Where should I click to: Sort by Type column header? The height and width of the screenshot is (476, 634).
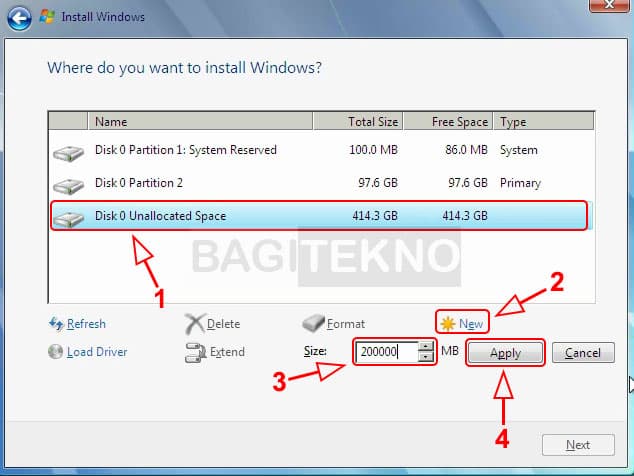[x=543, y=121]
